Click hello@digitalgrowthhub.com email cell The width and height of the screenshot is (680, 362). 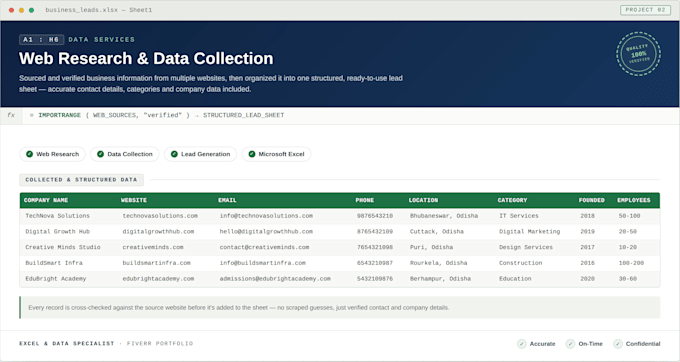[266, 232]
